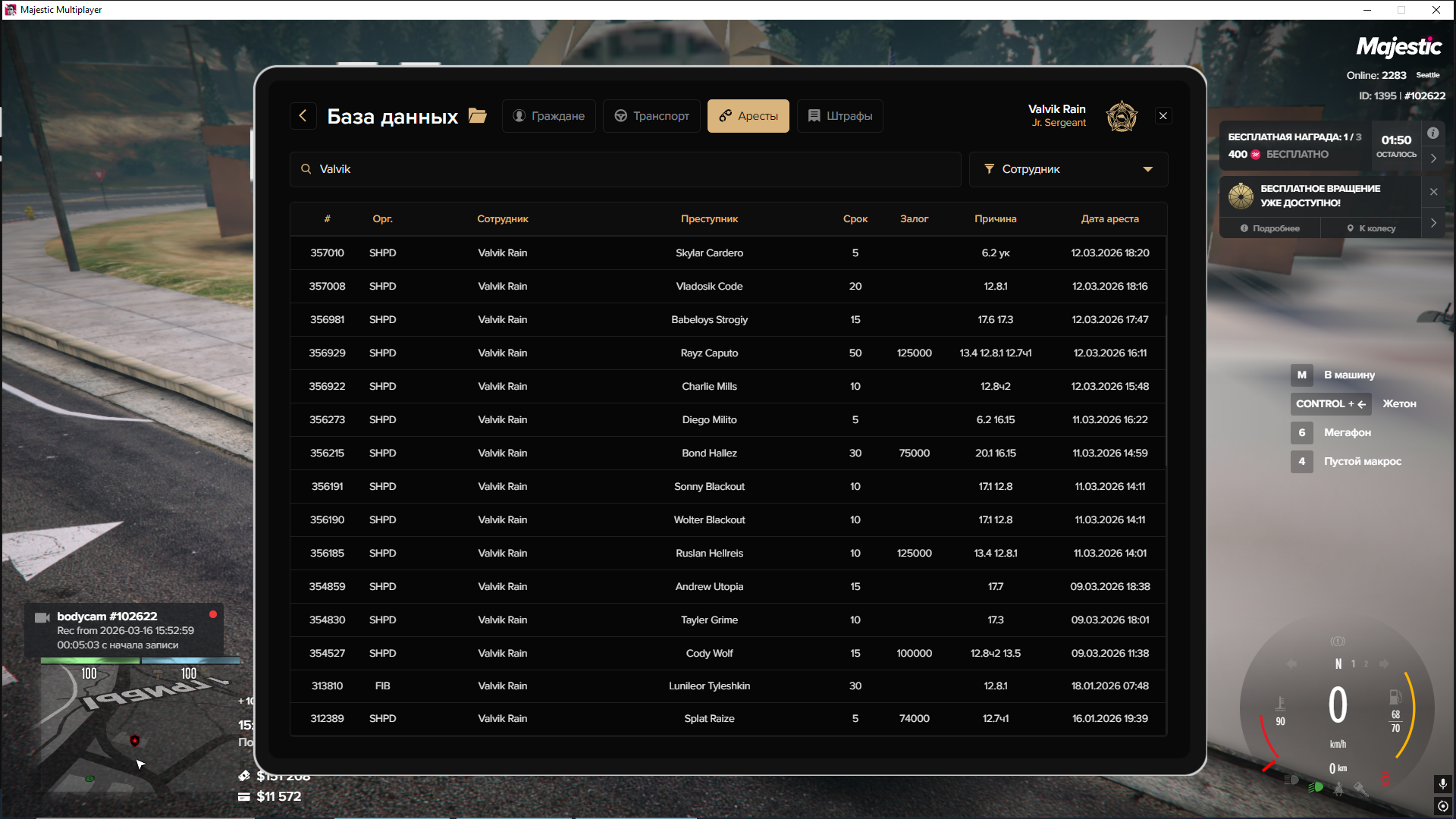Switch to the Штрафы tab
This screenshot has width=1456, height=819.
pos(839,116)
